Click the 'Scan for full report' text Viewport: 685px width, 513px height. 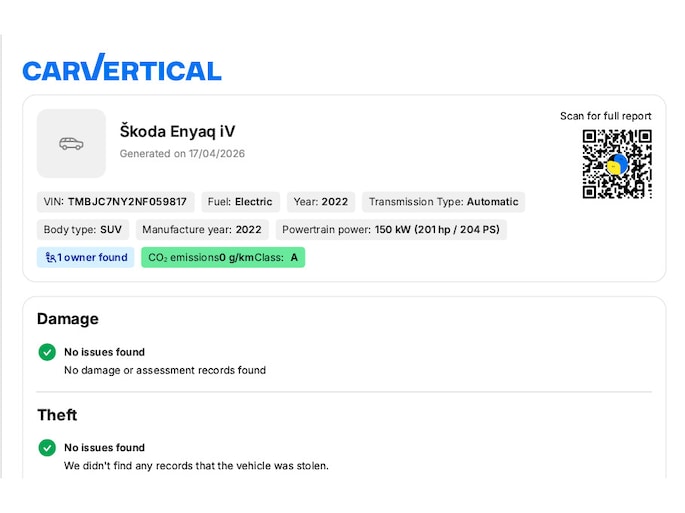pyautogui.click(x=605, y=116)
